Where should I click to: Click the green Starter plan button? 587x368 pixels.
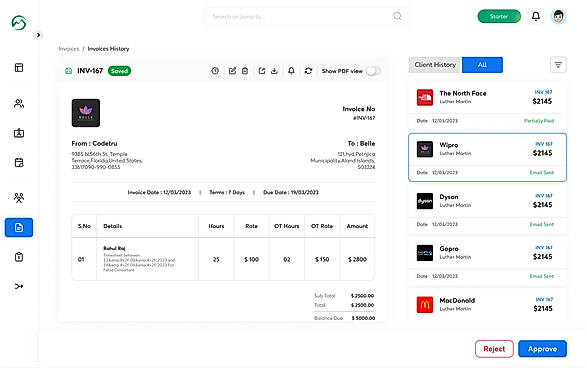(x=499, y=16)
